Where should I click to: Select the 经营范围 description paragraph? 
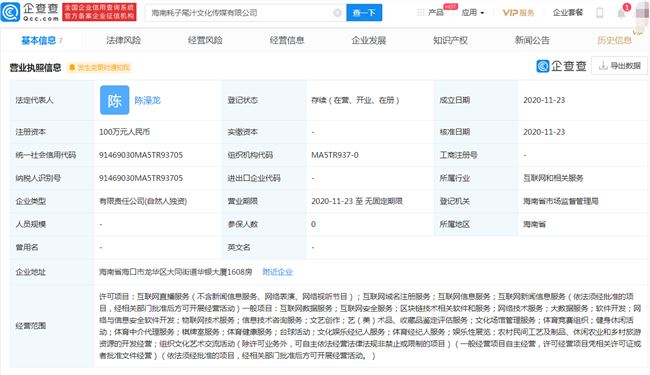pyautogui.click(x=370, y=326)
